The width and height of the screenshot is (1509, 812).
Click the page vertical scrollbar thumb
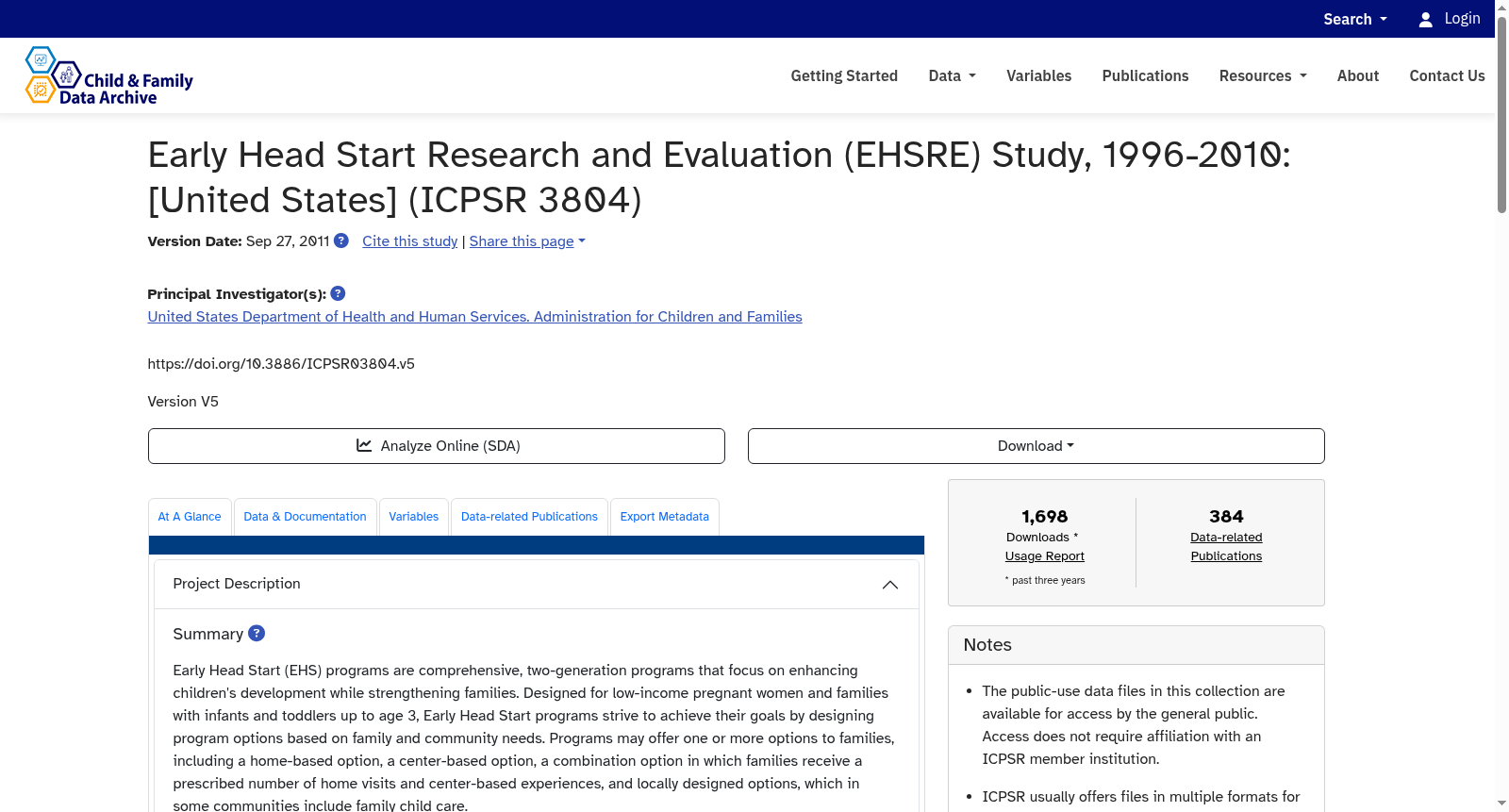click(1501, 113)
